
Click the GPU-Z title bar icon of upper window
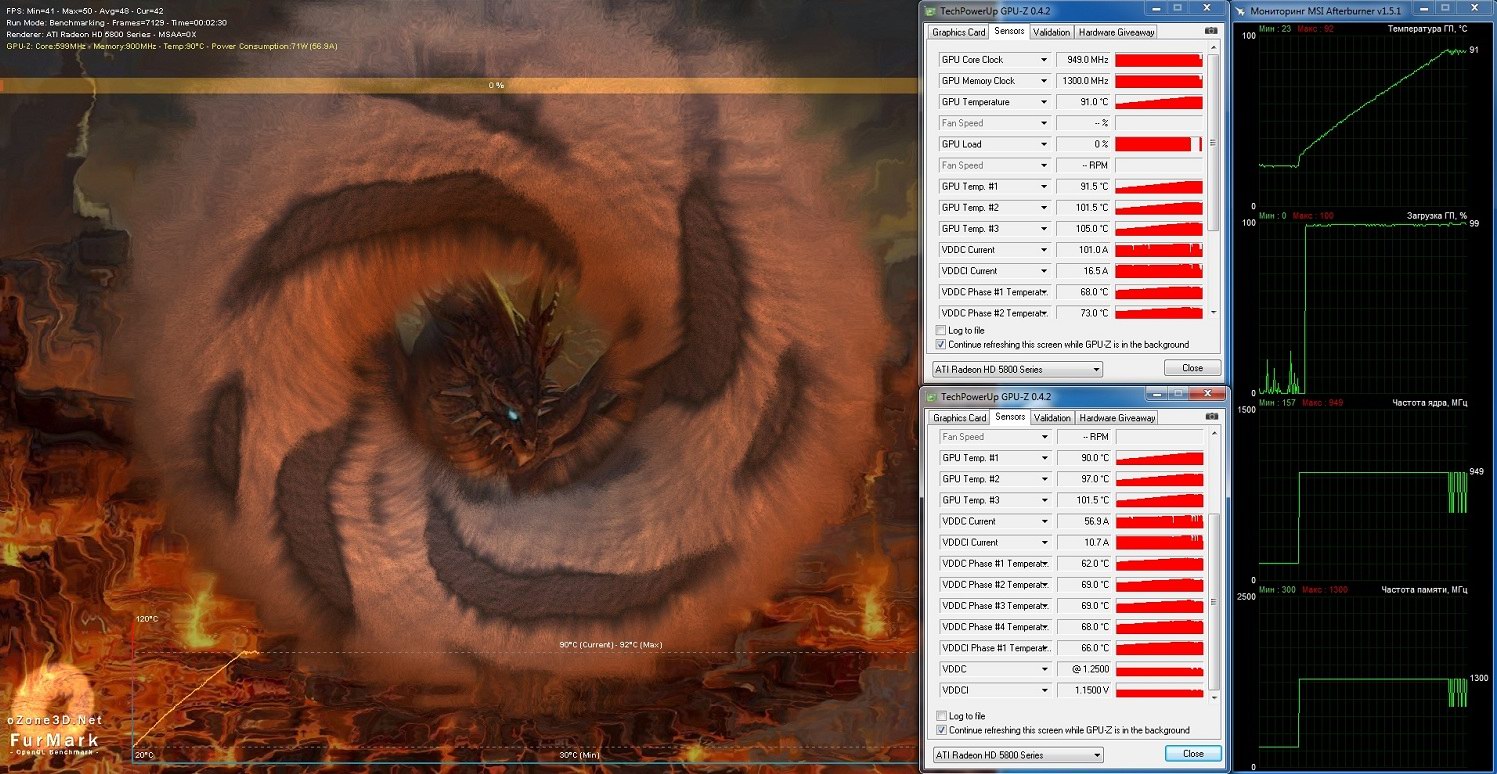(931, 10)
